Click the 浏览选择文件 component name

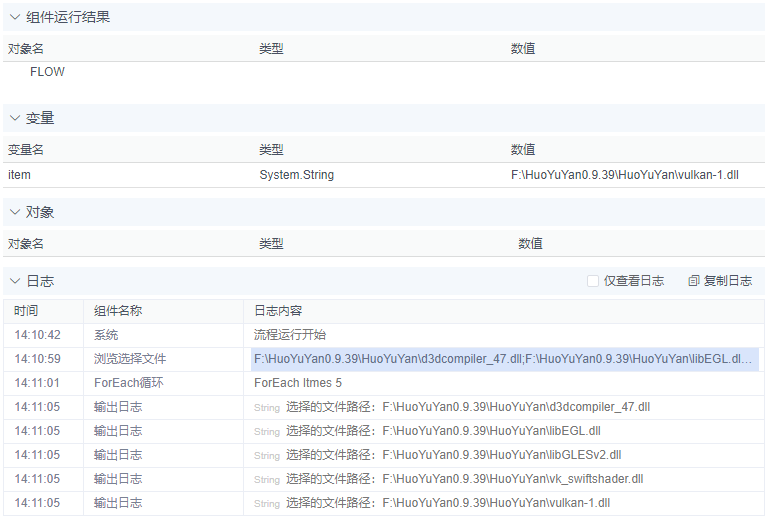(130, 359)
